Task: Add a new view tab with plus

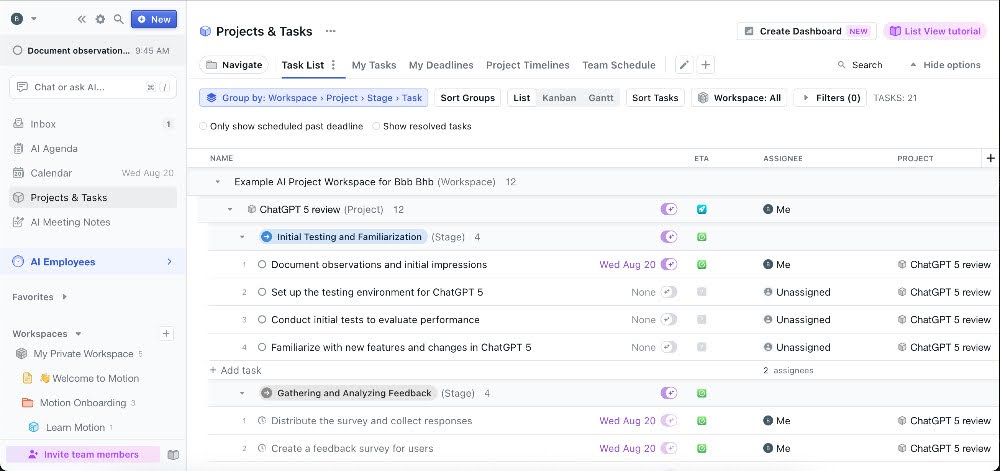Action: [705, 65]
